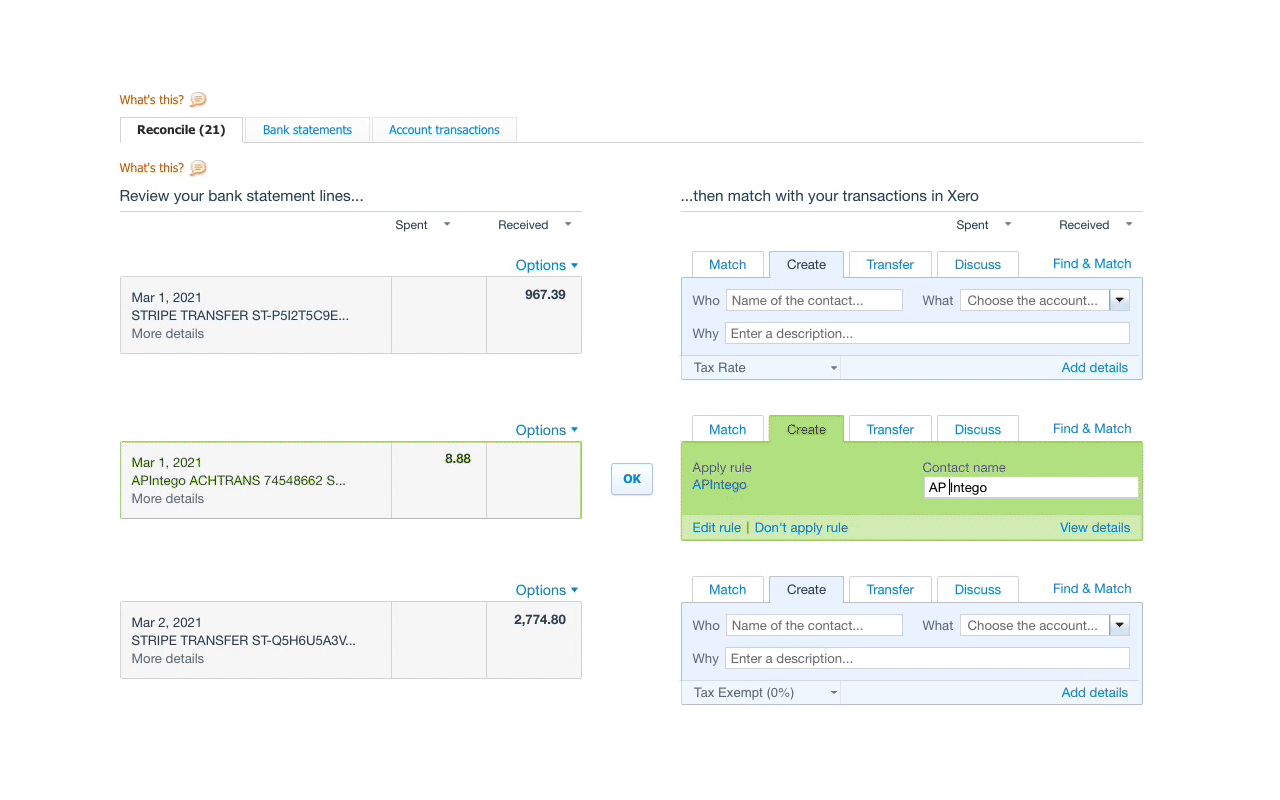Open the account dropdown arrow for the 2,774.80 line

click(x=1120, y=625)
